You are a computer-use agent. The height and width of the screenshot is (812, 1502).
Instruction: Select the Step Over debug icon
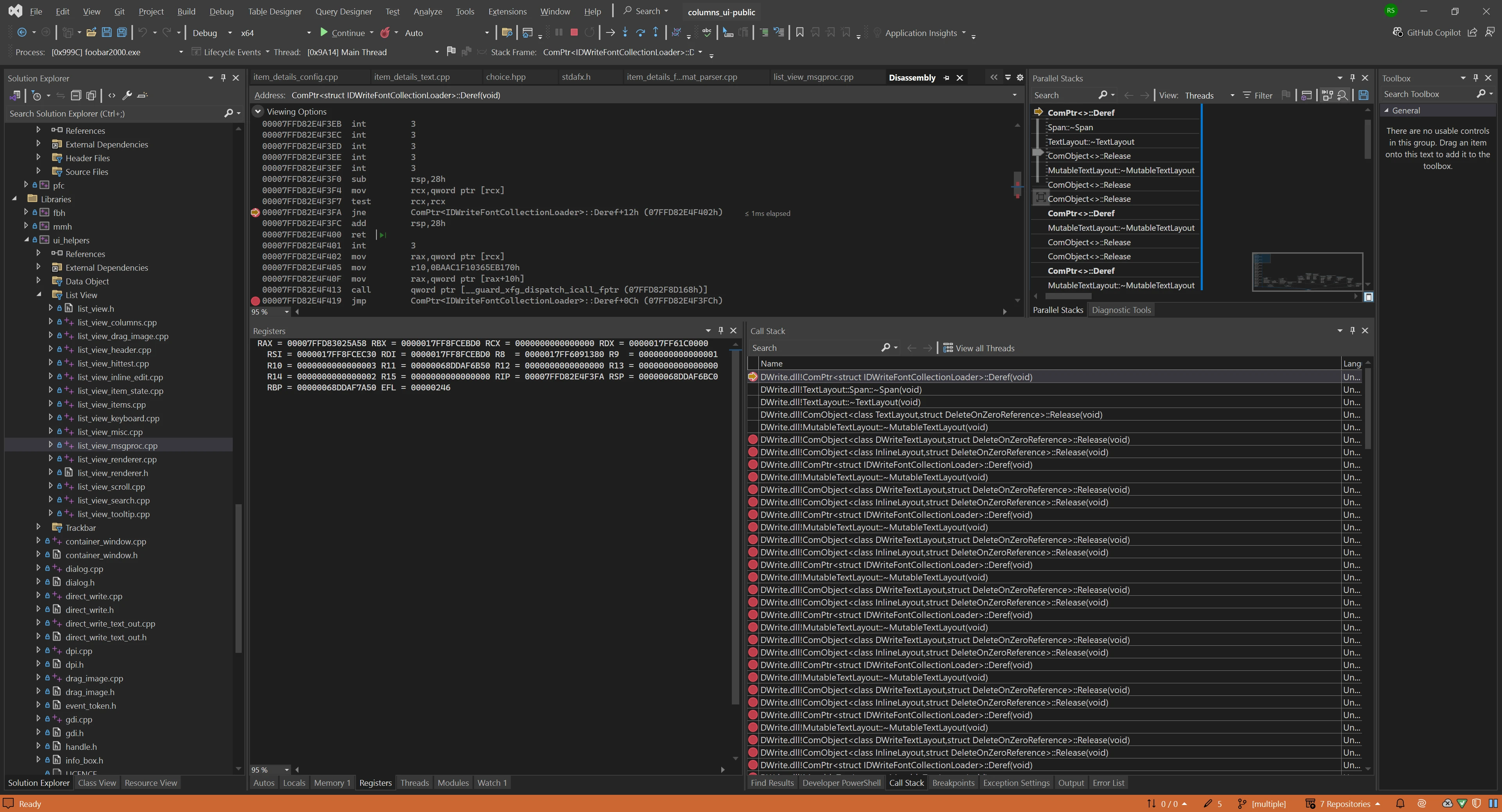click(640, 32)
